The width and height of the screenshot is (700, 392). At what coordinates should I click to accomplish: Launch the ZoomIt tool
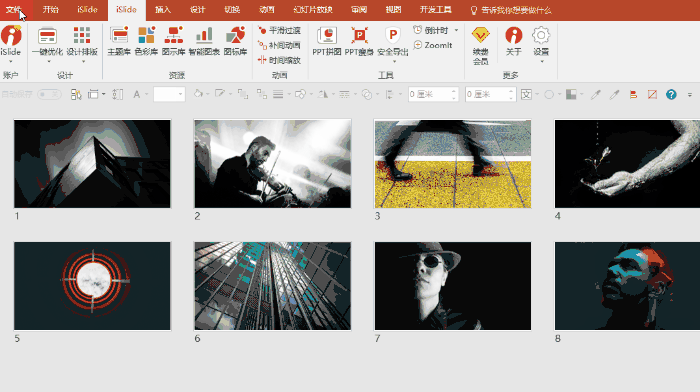point(433,45)
